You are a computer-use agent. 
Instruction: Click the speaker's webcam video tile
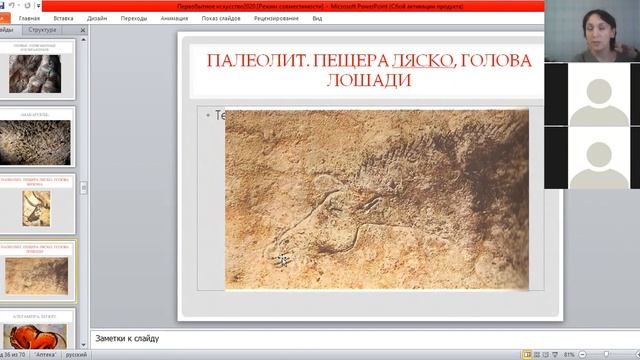[592, 31]
